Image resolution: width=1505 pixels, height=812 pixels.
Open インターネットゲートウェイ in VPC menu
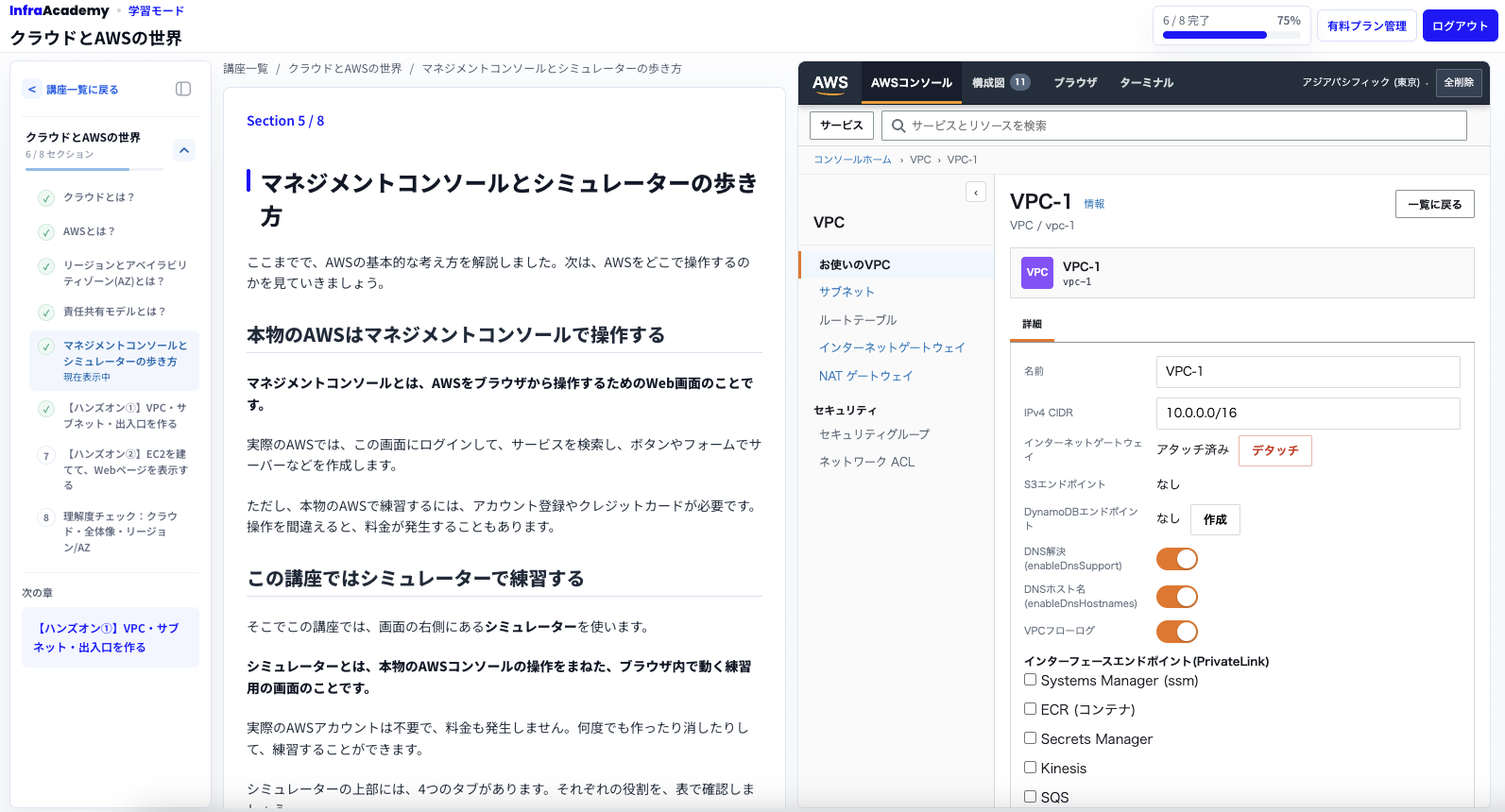coord(892,347)
